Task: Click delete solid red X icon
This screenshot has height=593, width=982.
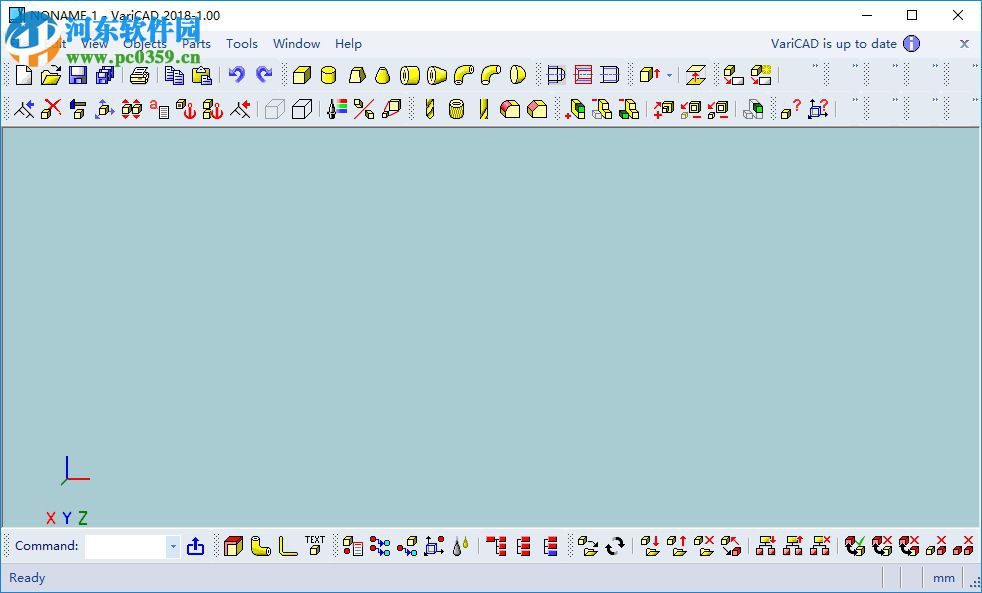Action: (x=51, y=109)
